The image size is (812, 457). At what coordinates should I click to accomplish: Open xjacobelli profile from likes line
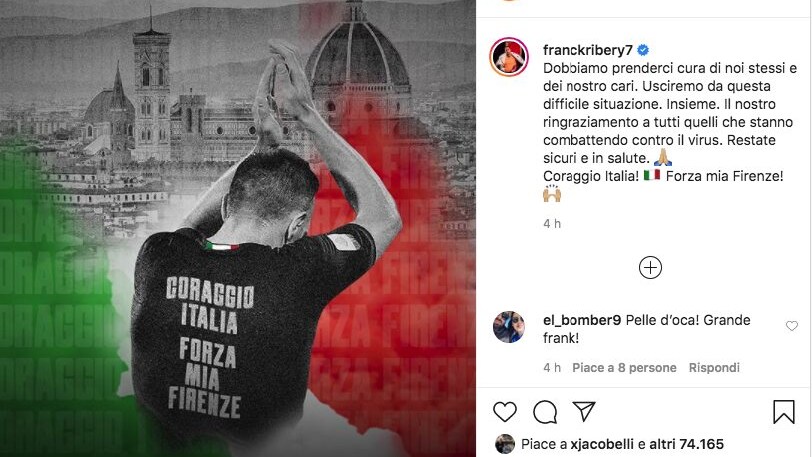(x=602, y=444)
